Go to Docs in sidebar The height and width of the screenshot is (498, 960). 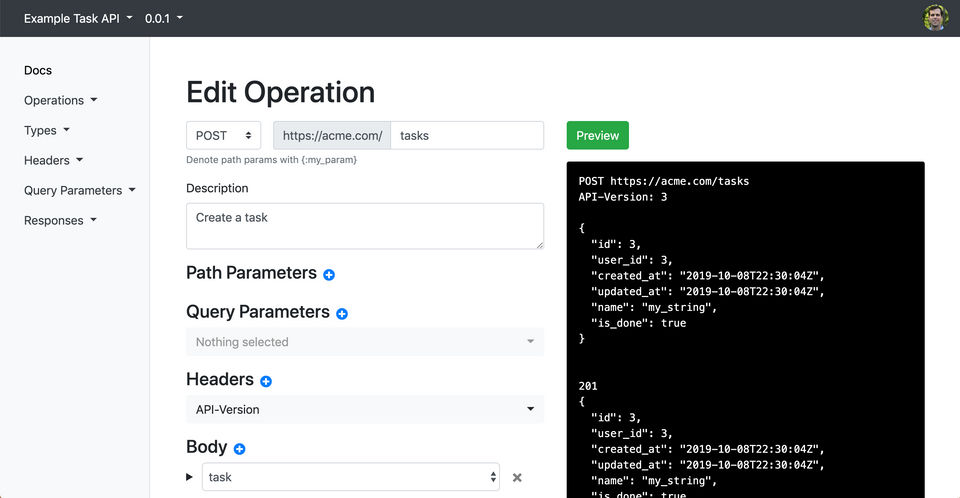[x=38, y=70]
